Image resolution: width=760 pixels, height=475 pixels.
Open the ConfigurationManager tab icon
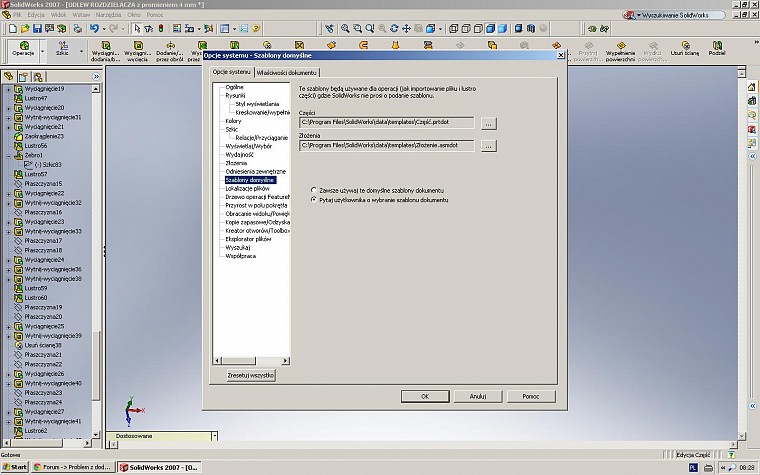38,77
